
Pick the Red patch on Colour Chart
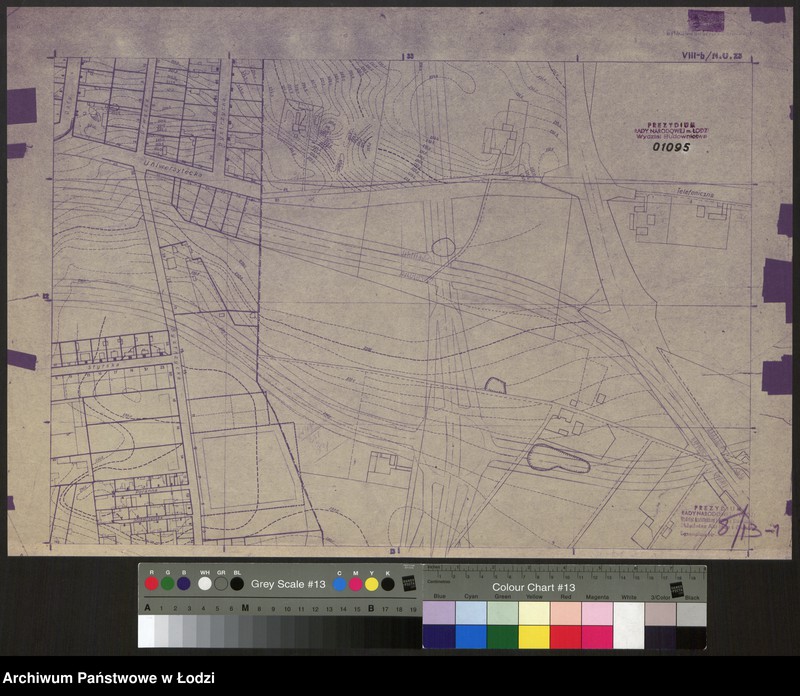(565, 637)
